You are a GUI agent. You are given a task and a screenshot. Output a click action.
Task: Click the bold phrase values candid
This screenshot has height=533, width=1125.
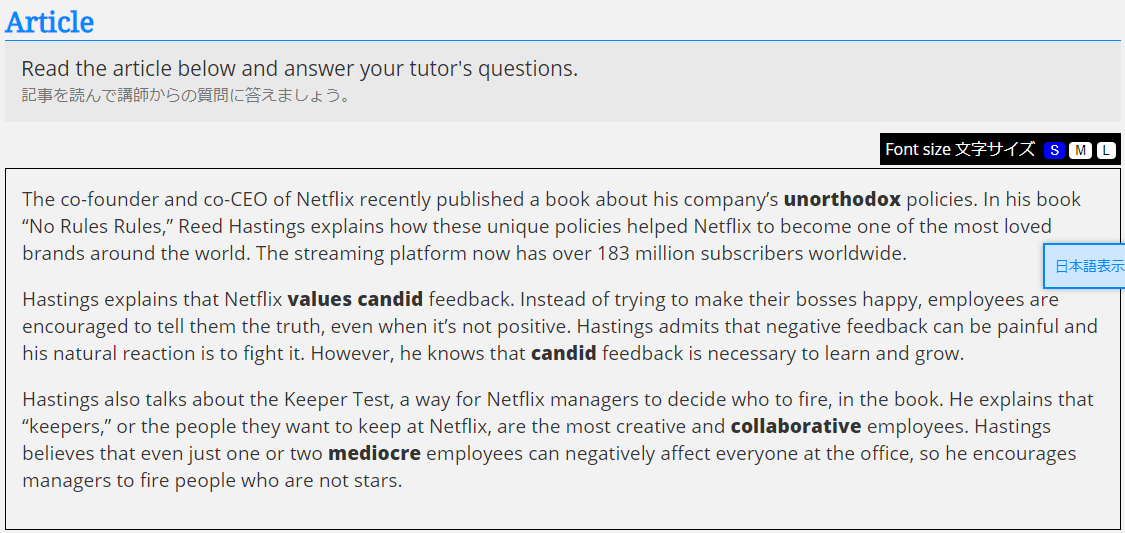click(x=355, y=299)
